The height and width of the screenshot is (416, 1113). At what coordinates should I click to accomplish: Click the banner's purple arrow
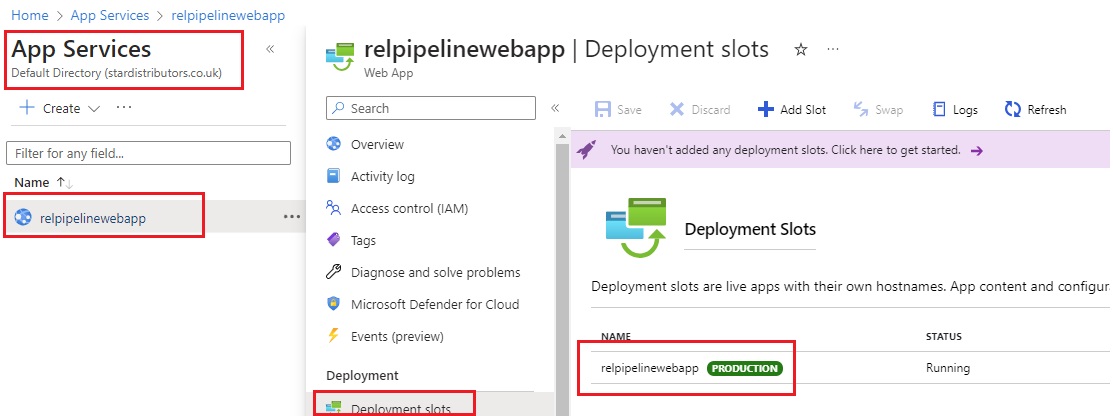point(977,150)
